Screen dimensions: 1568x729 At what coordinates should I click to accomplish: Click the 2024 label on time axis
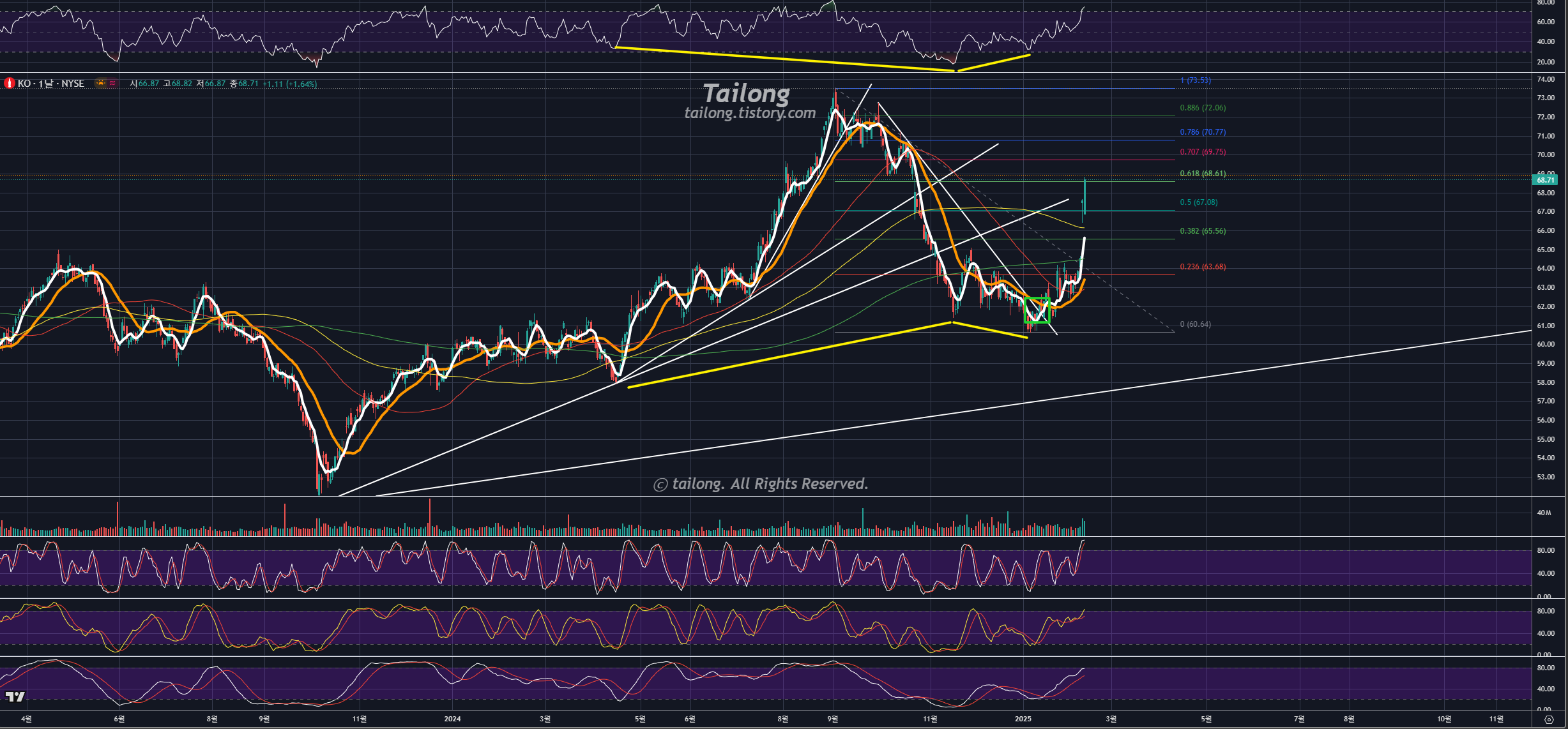pyautogui.click(x=452, y=719)
